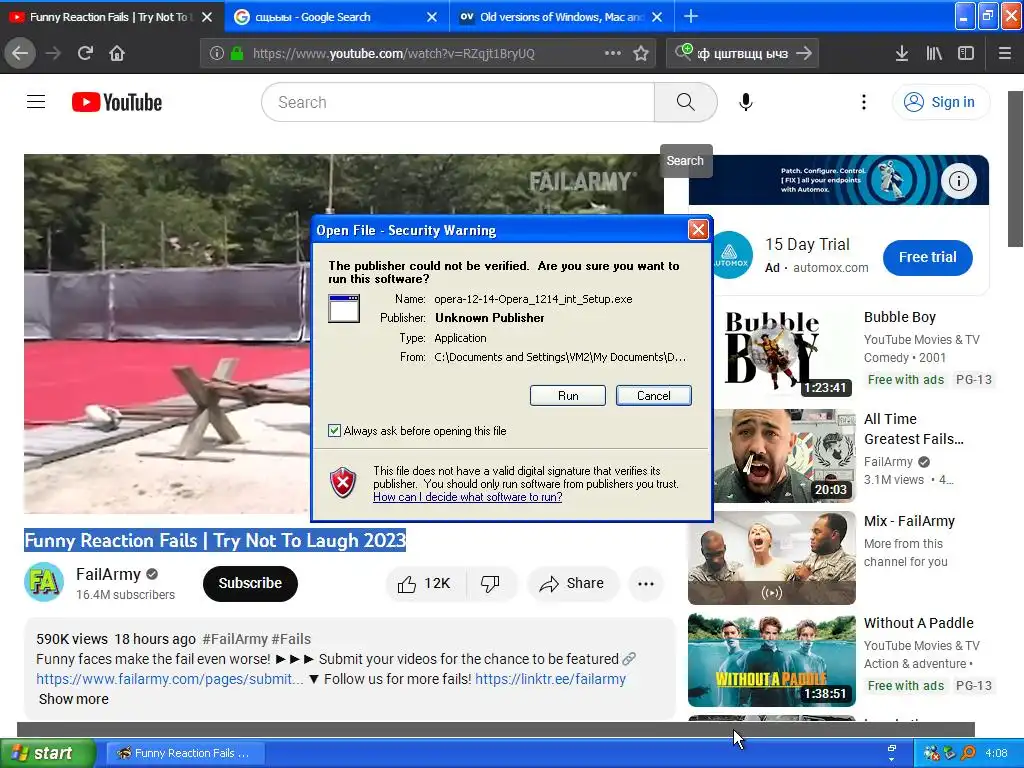Switch to Old versions of Windows tab
Image resolution: width=1024 pixels, height=768 pixels.
tap(562, 17)
